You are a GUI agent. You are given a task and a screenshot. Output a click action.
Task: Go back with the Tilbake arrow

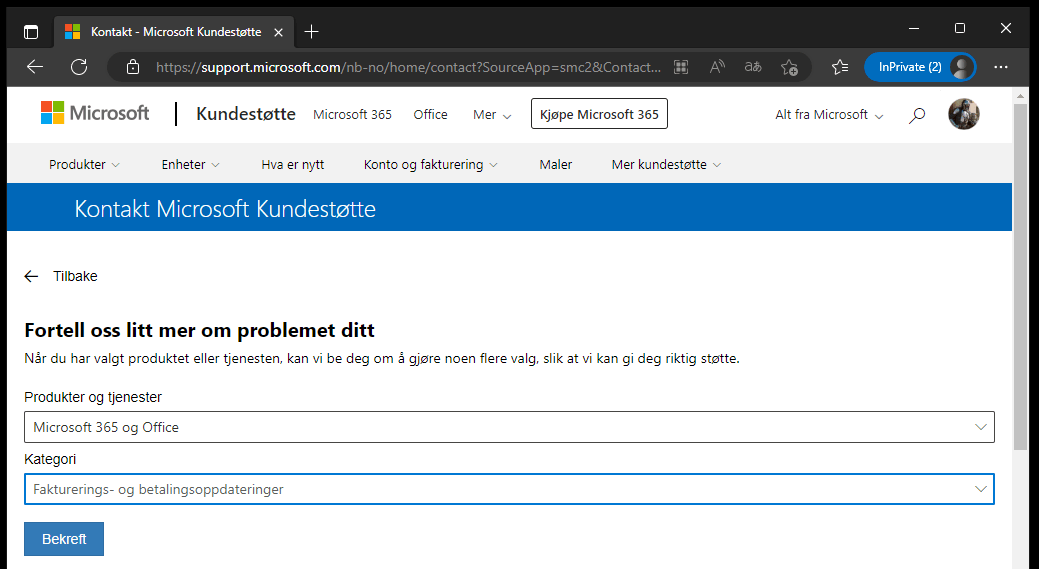point(31,276)
